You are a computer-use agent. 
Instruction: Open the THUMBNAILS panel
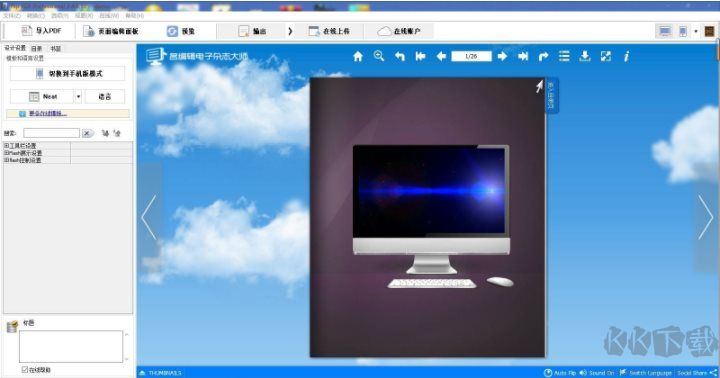point(160,372)
